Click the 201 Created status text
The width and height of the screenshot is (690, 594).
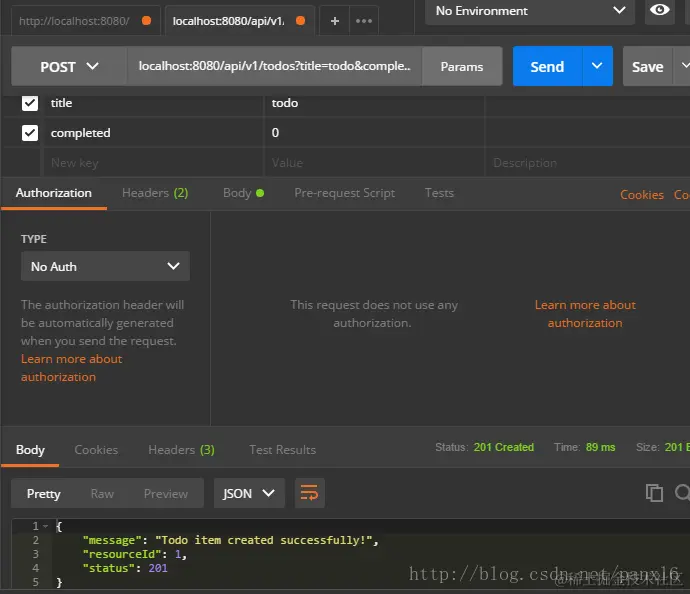point(503,447)
